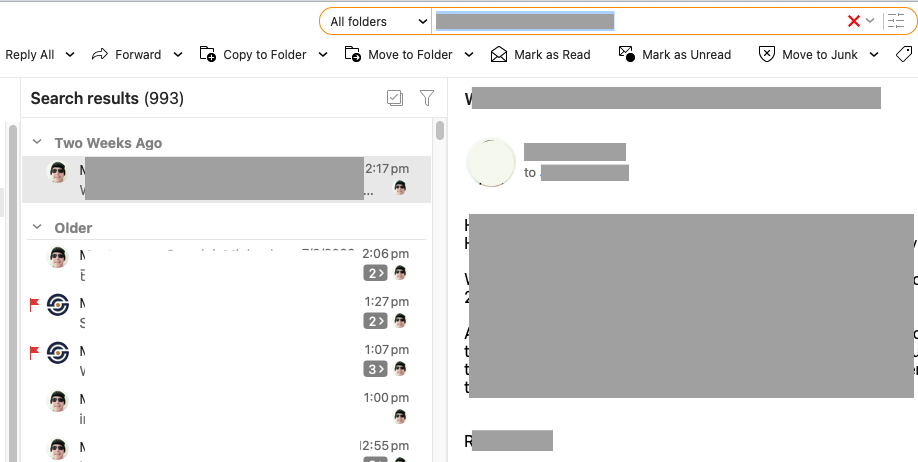Toggle red flag on the 1:27 pm message
This screenshot has width=918, height=462.
tap(35, 304)
